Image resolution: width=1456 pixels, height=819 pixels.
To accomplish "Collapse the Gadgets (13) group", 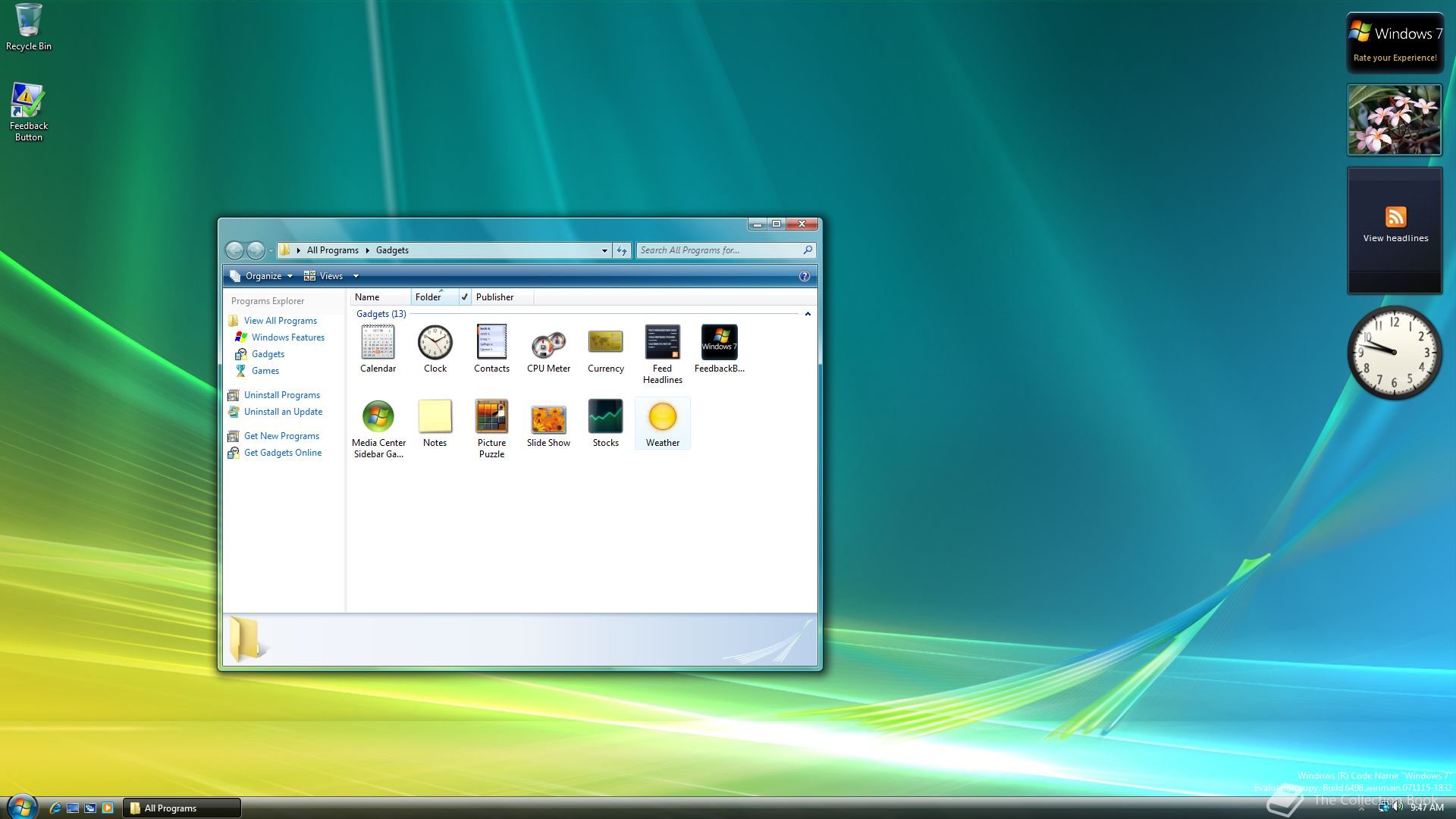I will pos(808,314).
